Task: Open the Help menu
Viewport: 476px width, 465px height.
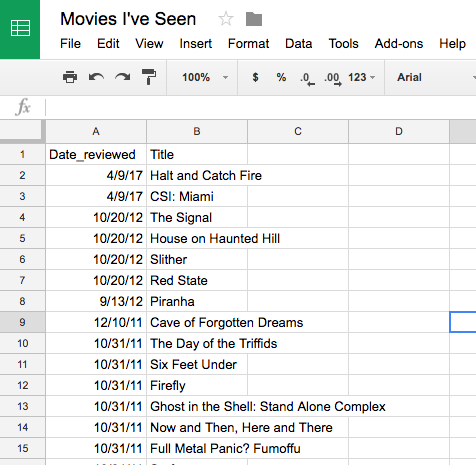Action: [452, 44]
